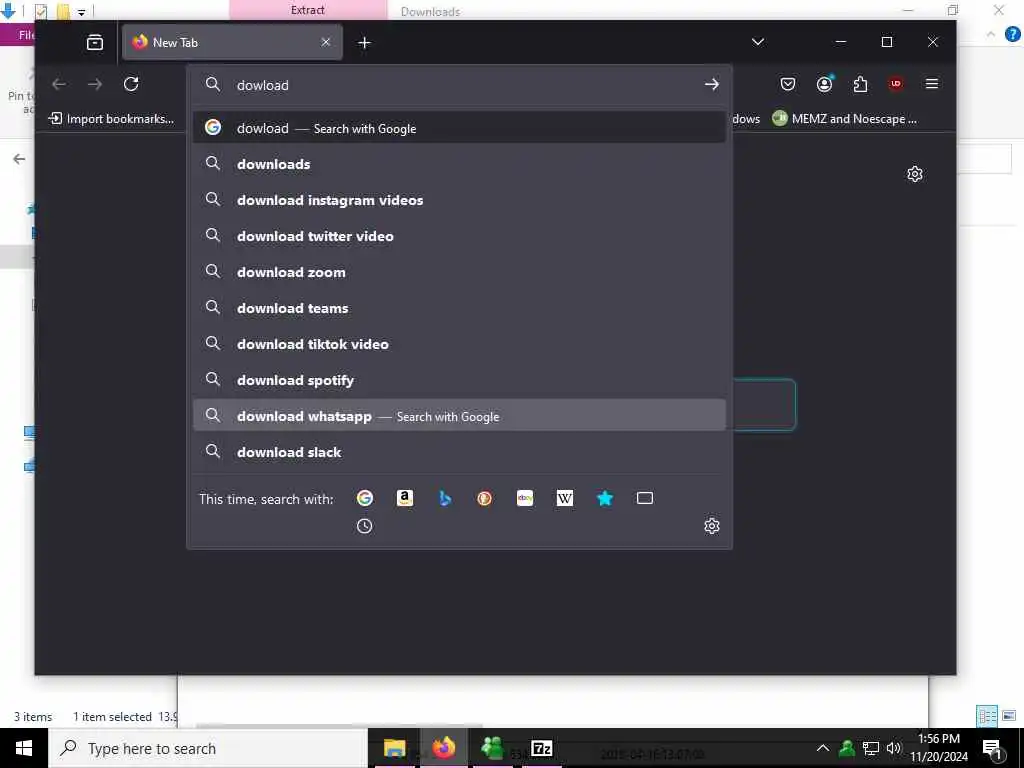Screen dimensions: 1024x768
Task: Search this time with Amazon icon
Action: (x=405, y=498)
